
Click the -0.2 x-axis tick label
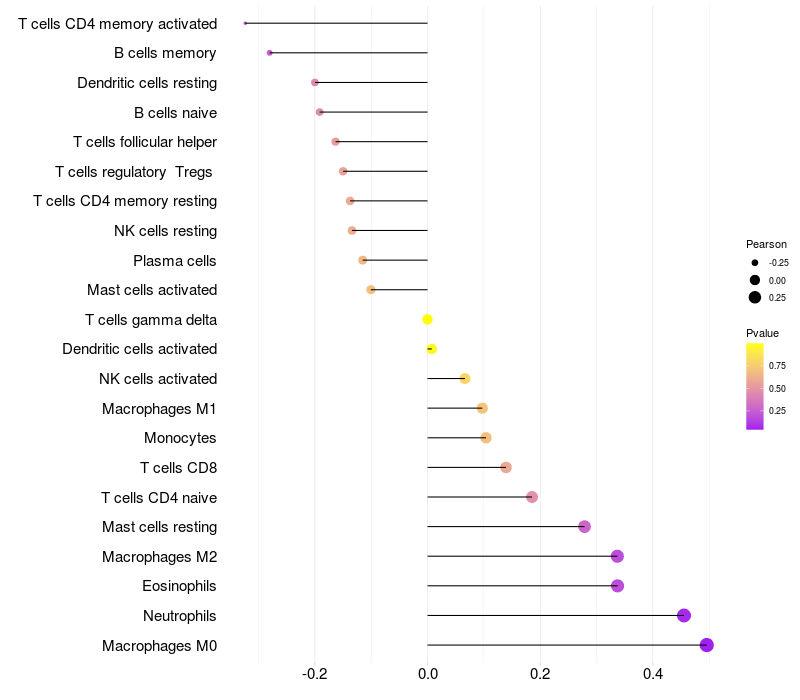[314, 675]
